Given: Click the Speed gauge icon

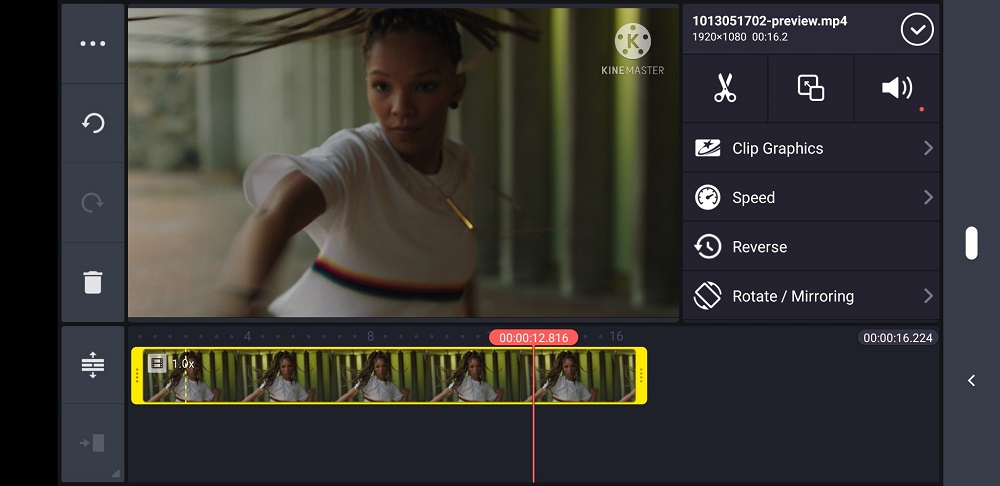Looking at the screenshot, I should coord(707,197).
